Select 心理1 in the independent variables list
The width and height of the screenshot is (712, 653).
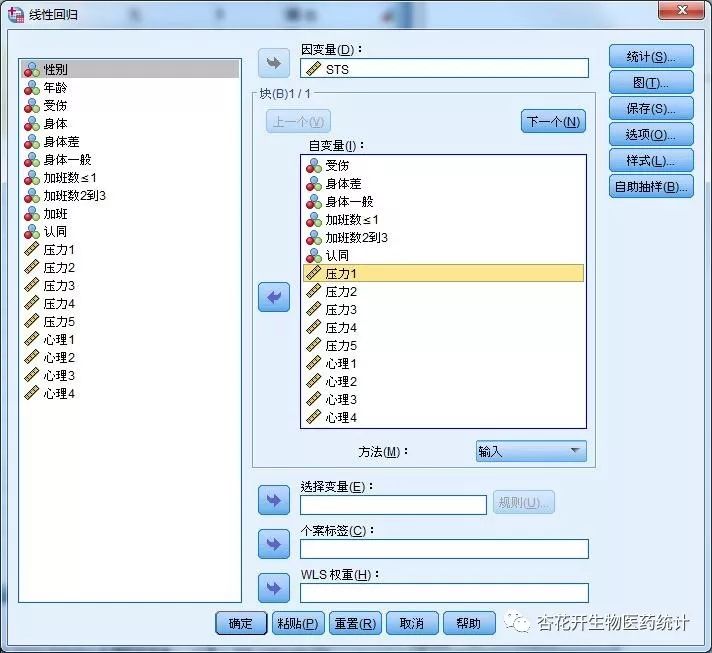(x=443, y=364)
